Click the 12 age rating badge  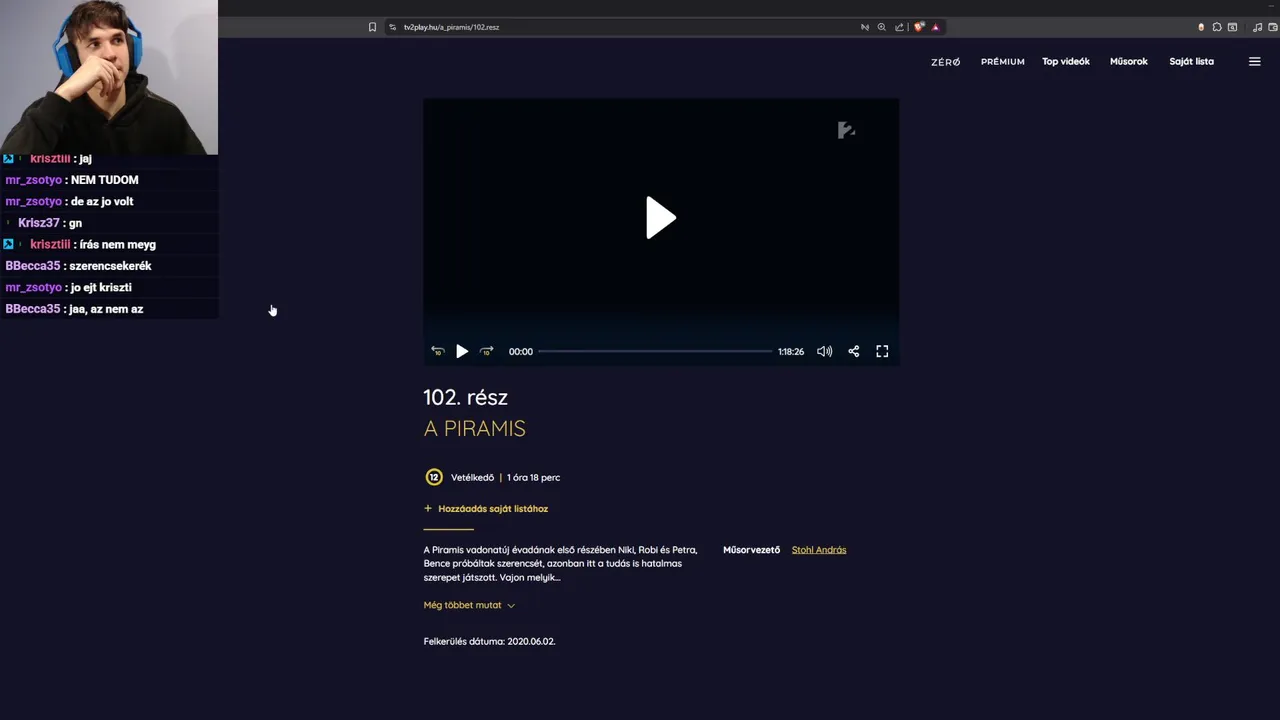[434, 477]
